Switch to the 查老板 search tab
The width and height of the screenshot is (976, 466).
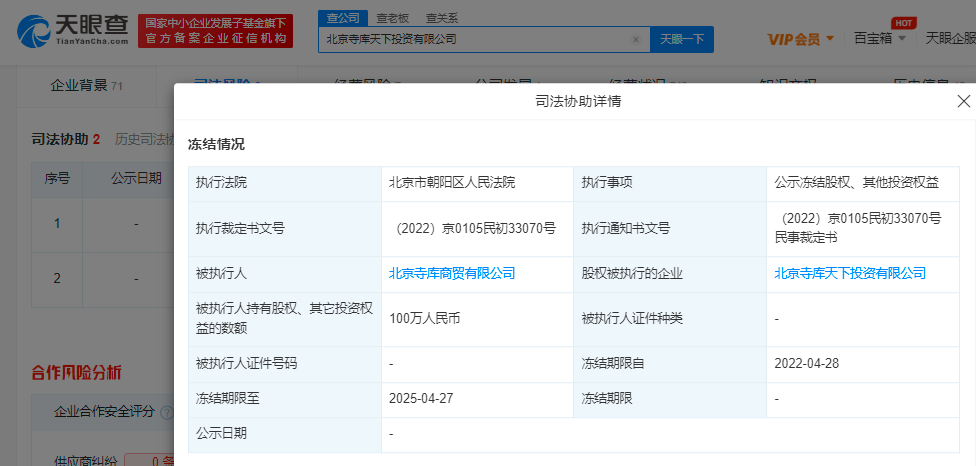392,19
